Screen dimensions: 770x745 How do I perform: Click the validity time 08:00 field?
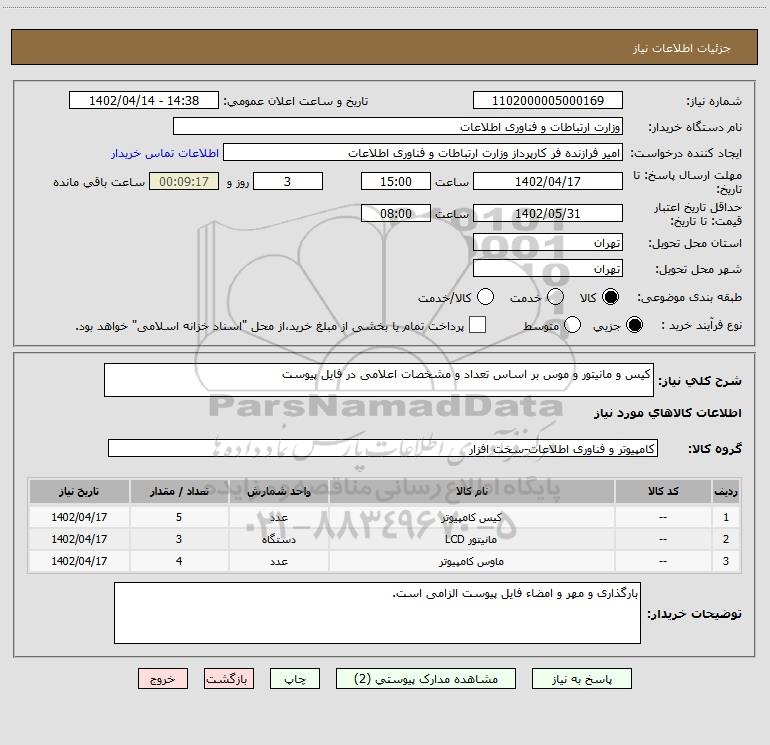coord(396,213)
